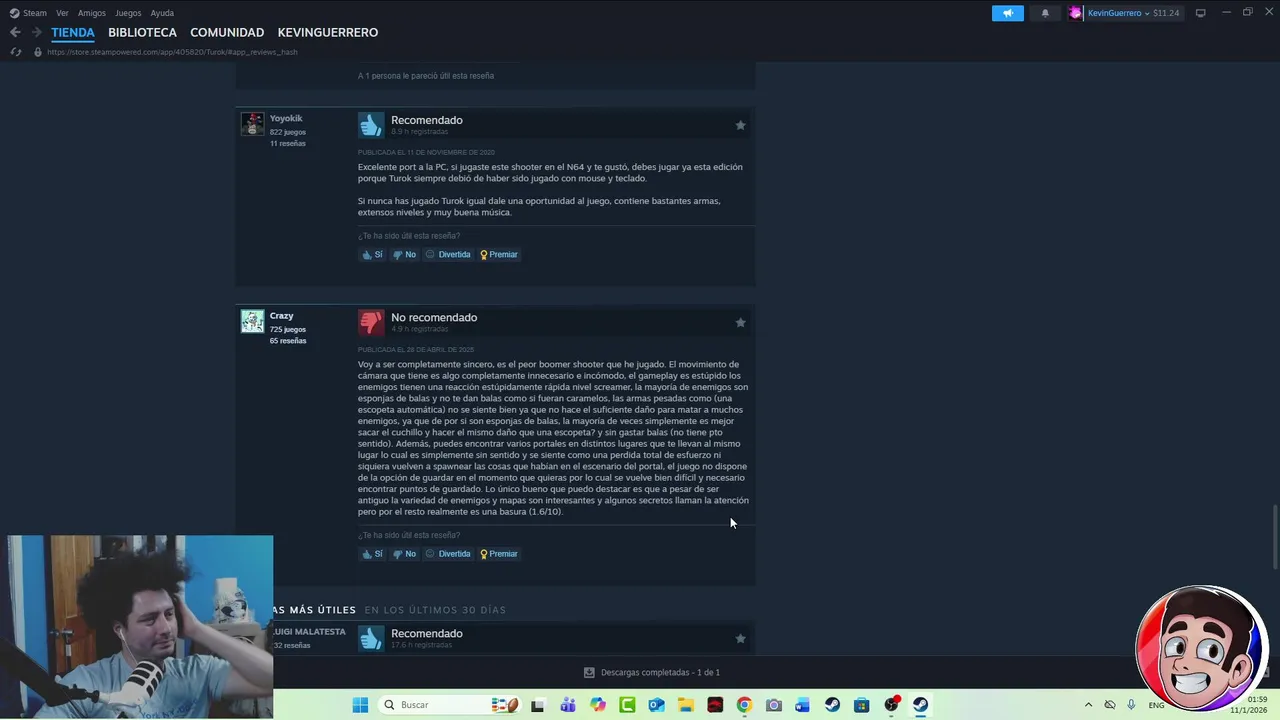The width and height of the screenshot is (1280, 720).
Task: Click thumbs-down icon on Crazy's review
Action: [371, 322]
